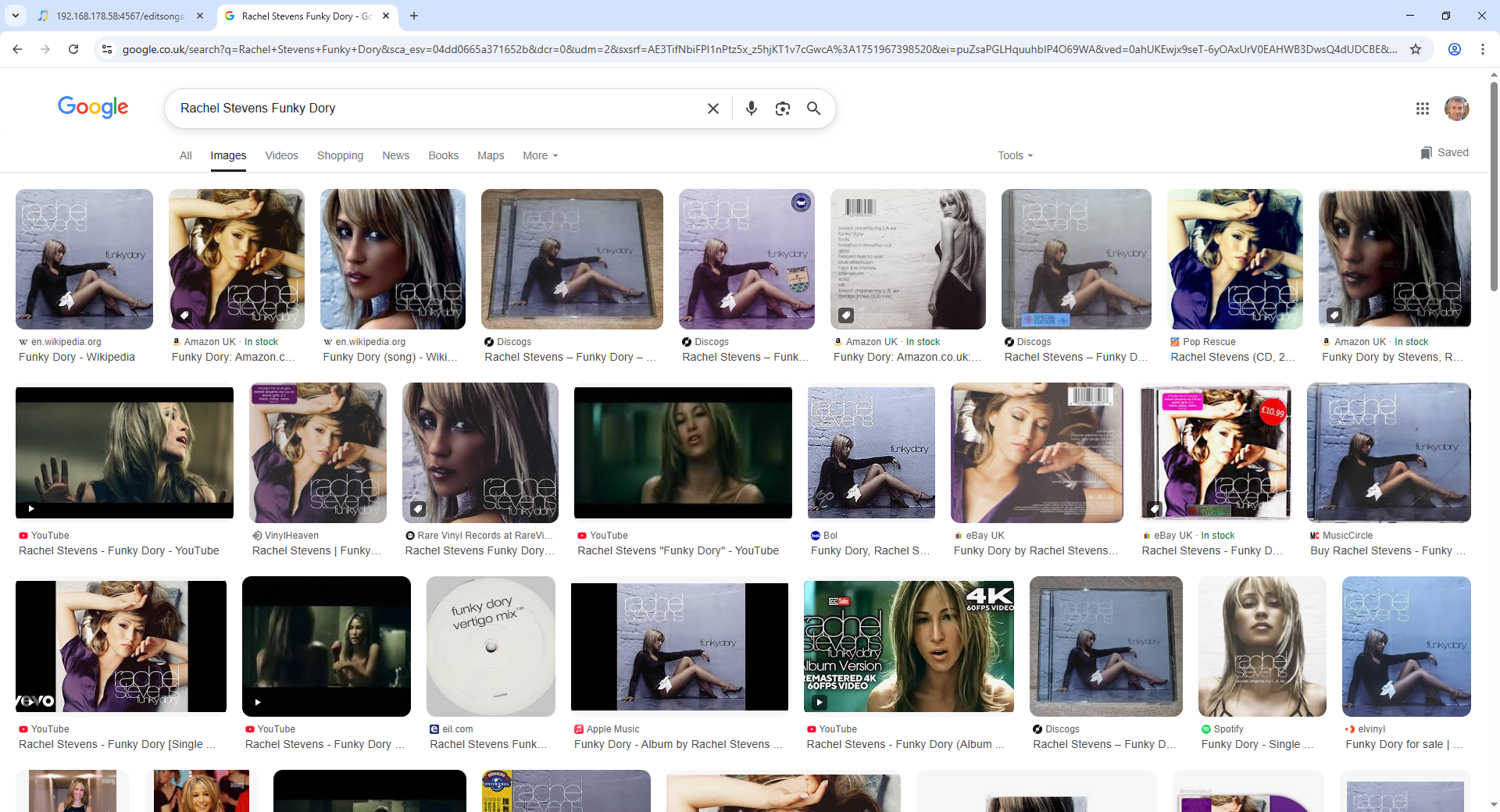Click the page vertical scrollbar
The height and width of the screenshot is (812, 1500).
(1494, 187)
